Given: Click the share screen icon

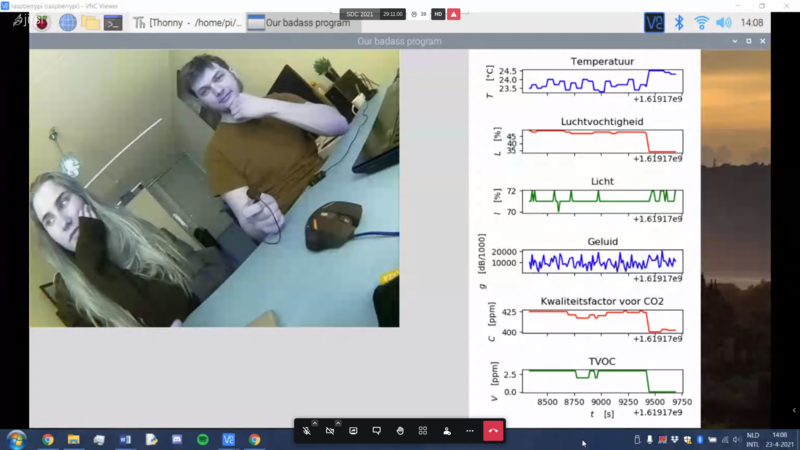Looking at the screenshot, I should (x=353, y=431).
